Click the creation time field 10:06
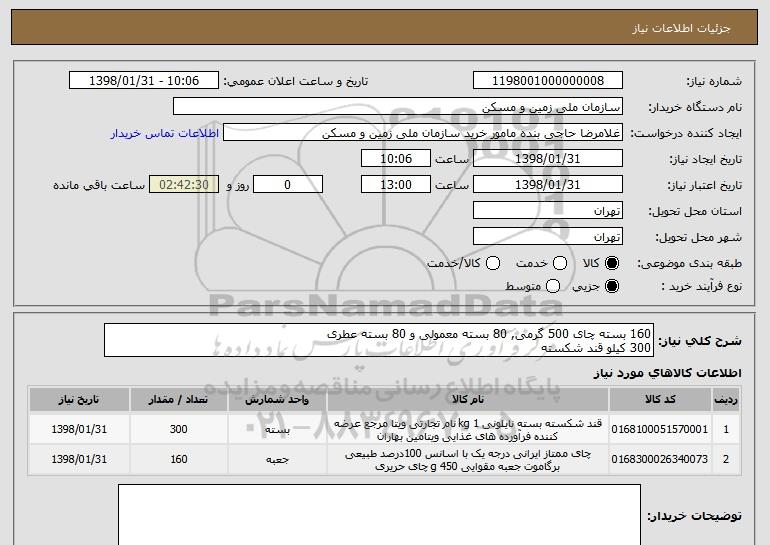Viewport: 770px width, 545px height. coord(396,159)
